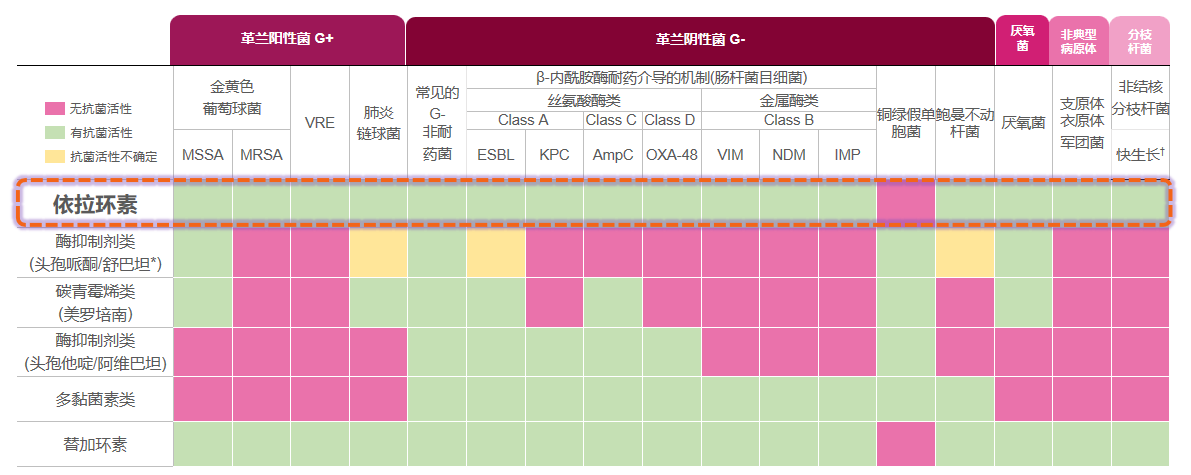The width and height of the screenshot is (1191, 475).
Task: Select the OXA-48 column header
Action: [671, 155]
